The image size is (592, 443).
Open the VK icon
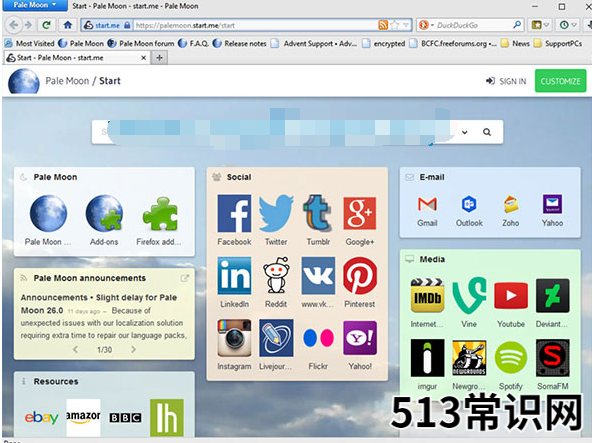click(318, 276)
